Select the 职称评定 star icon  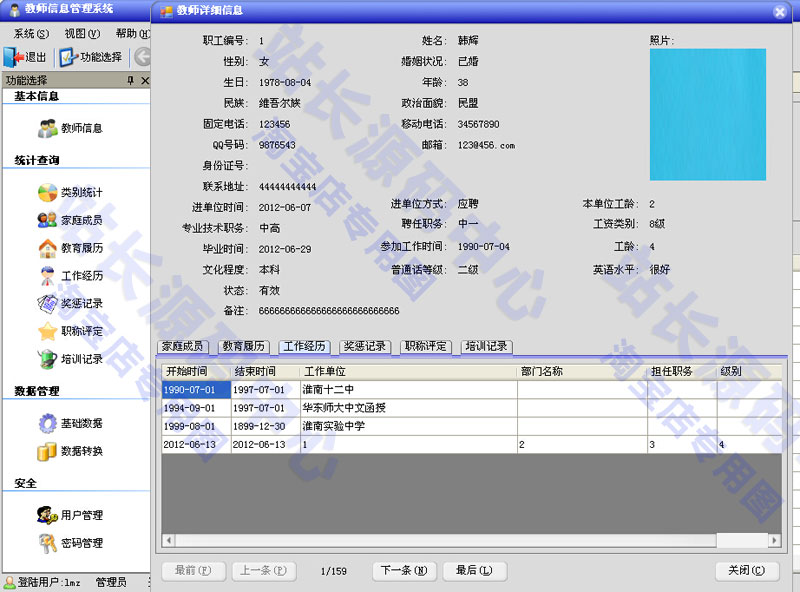coord(48,331)
